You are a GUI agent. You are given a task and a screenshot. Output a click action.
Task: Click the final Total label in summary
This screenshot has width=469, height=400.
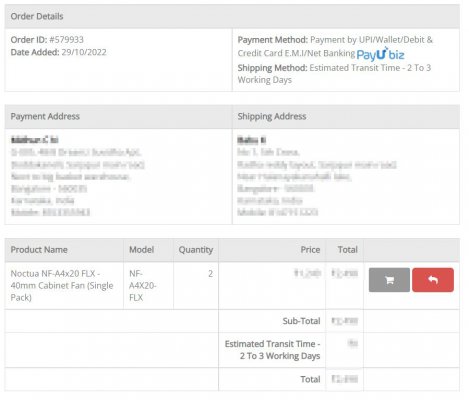click(310, 379)
